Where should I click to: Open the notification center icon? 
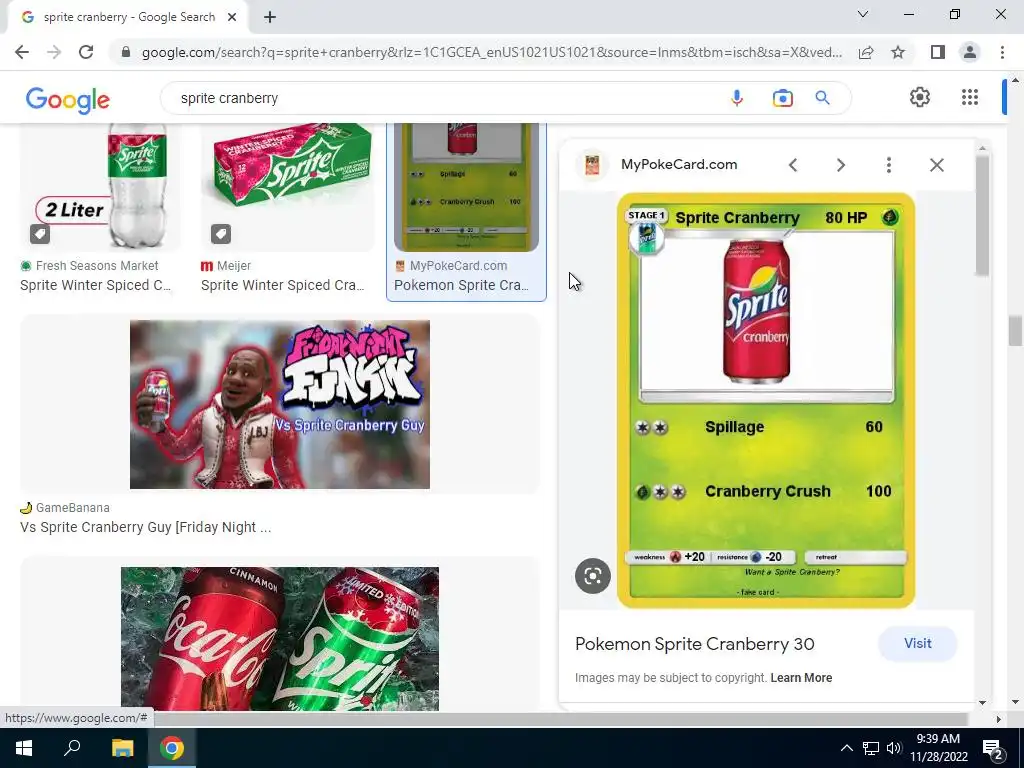993,748
